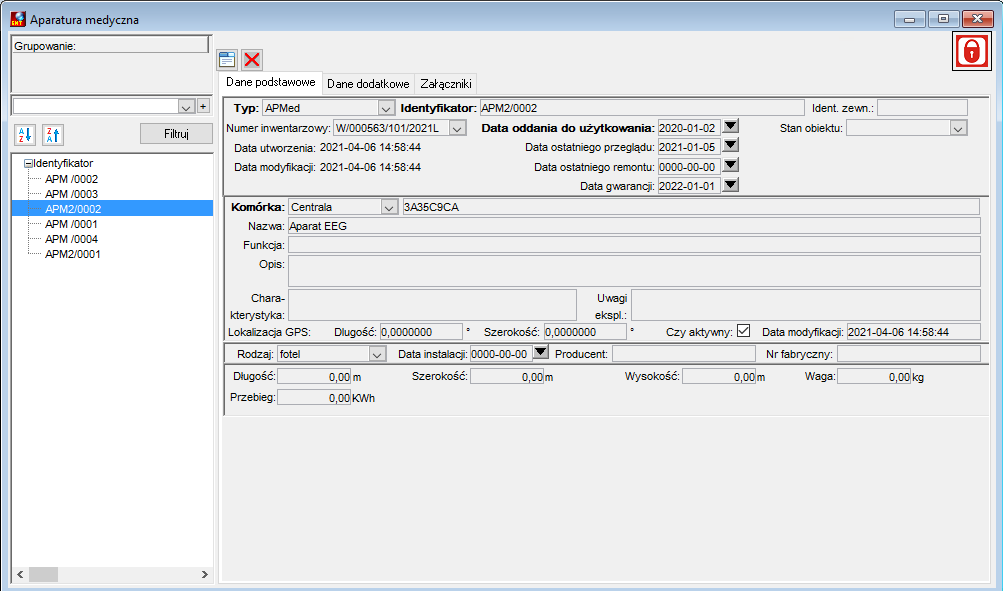The width and height of the screenshot is (1003, 591).
Task: Click the GPS Długość field
Action: coord(421,332)
